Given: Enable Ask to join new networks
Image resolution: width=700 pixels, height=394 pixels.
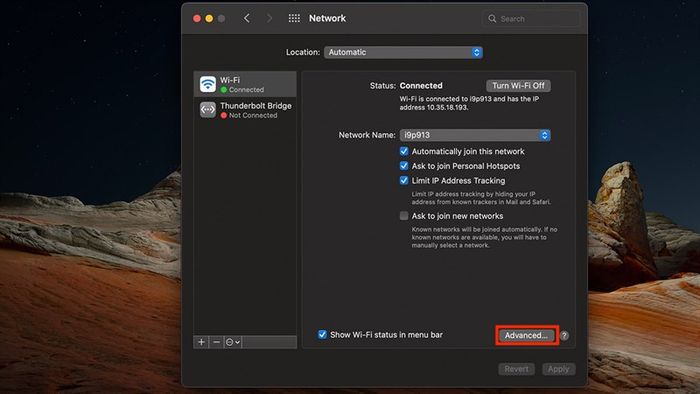Looking at the screenshot, I should point(404,216).
